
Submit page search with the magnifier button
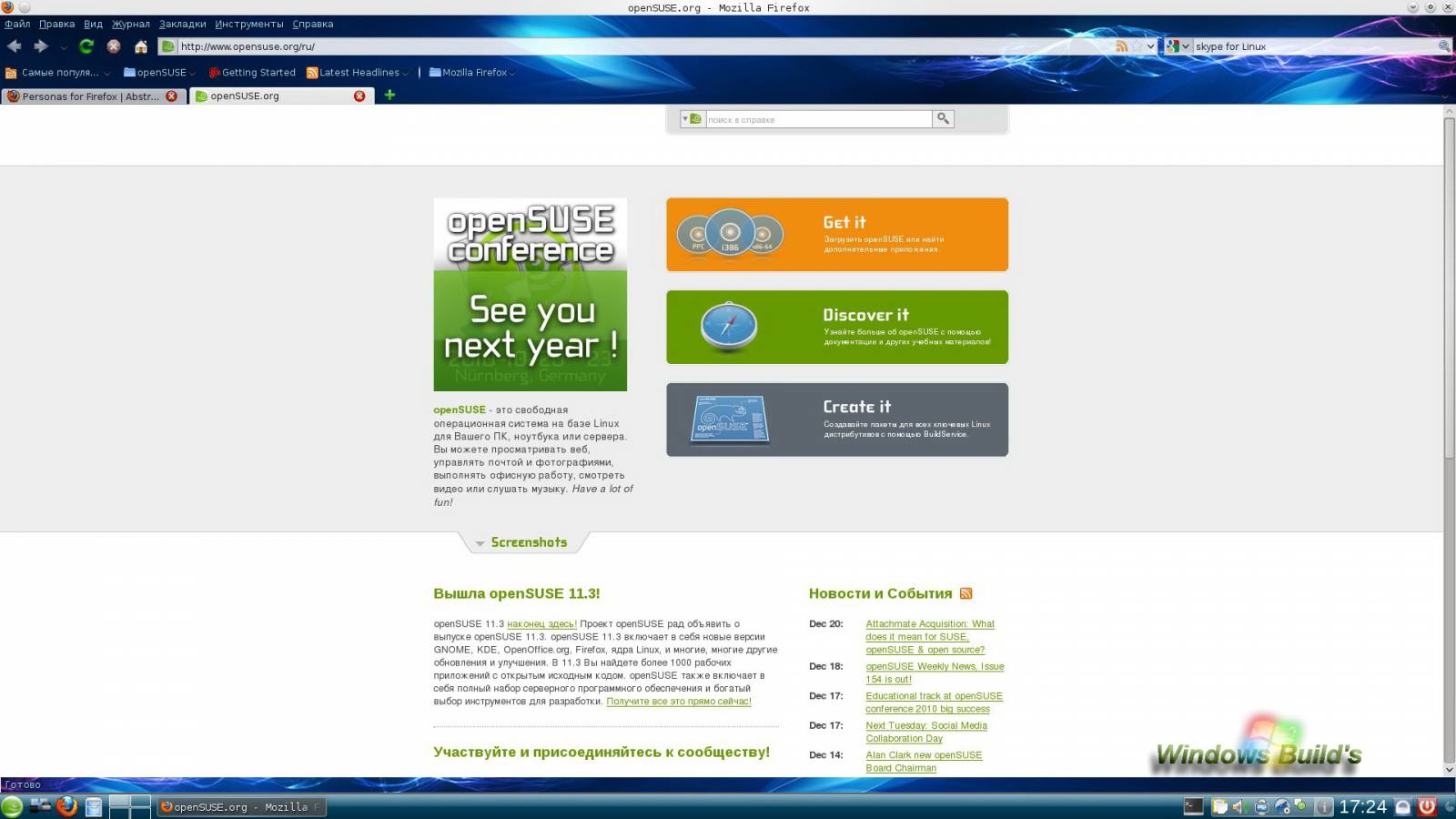944,118
